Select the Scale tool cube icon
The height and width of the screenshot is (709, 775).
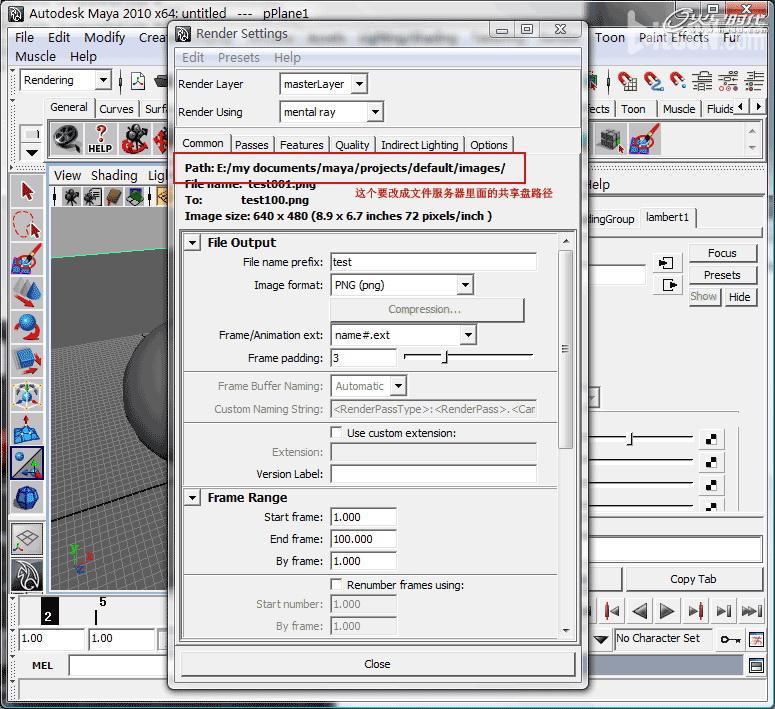[27, 361]
